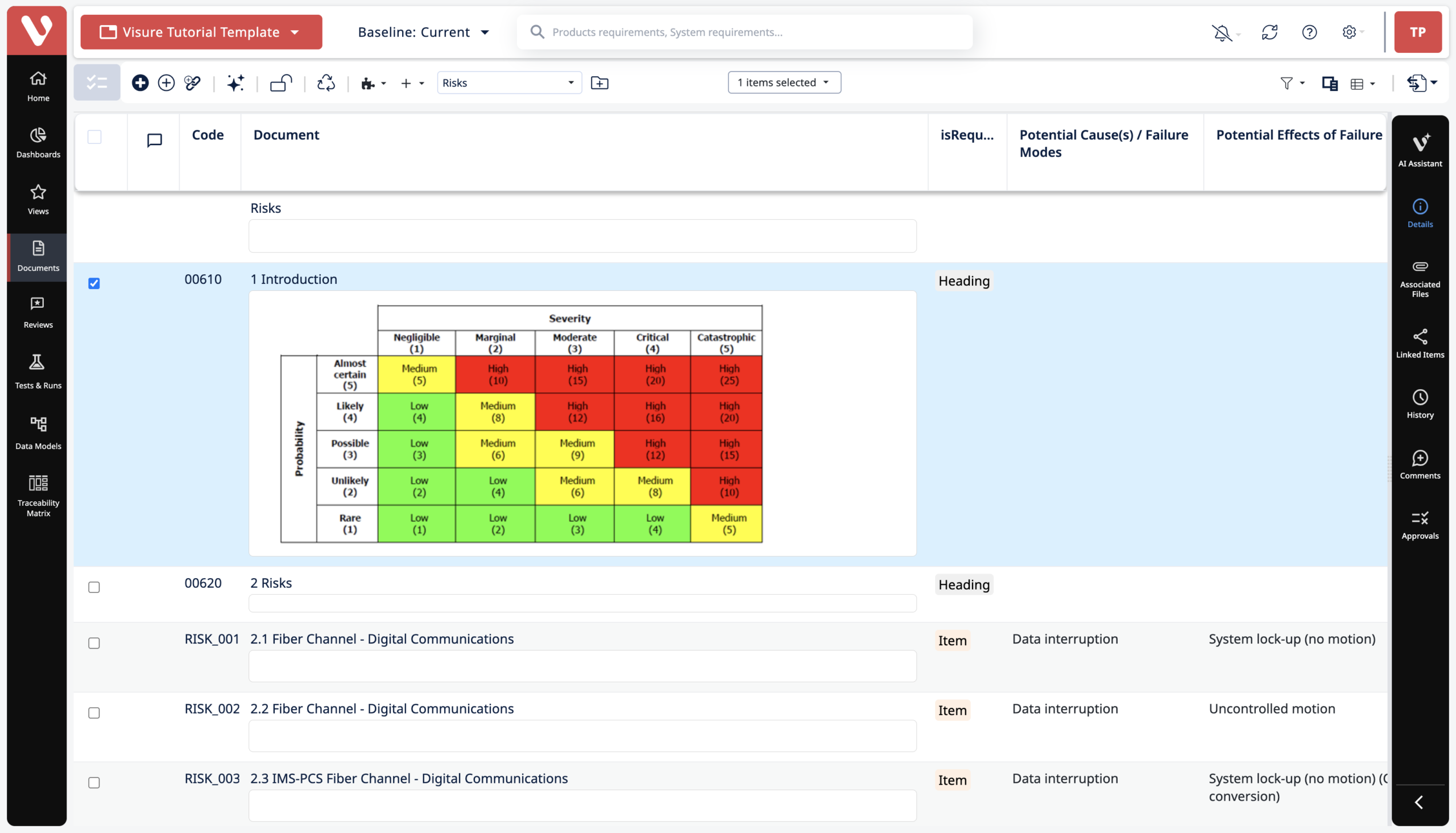Open the Risks document selector dropdown

click(509, 83)
